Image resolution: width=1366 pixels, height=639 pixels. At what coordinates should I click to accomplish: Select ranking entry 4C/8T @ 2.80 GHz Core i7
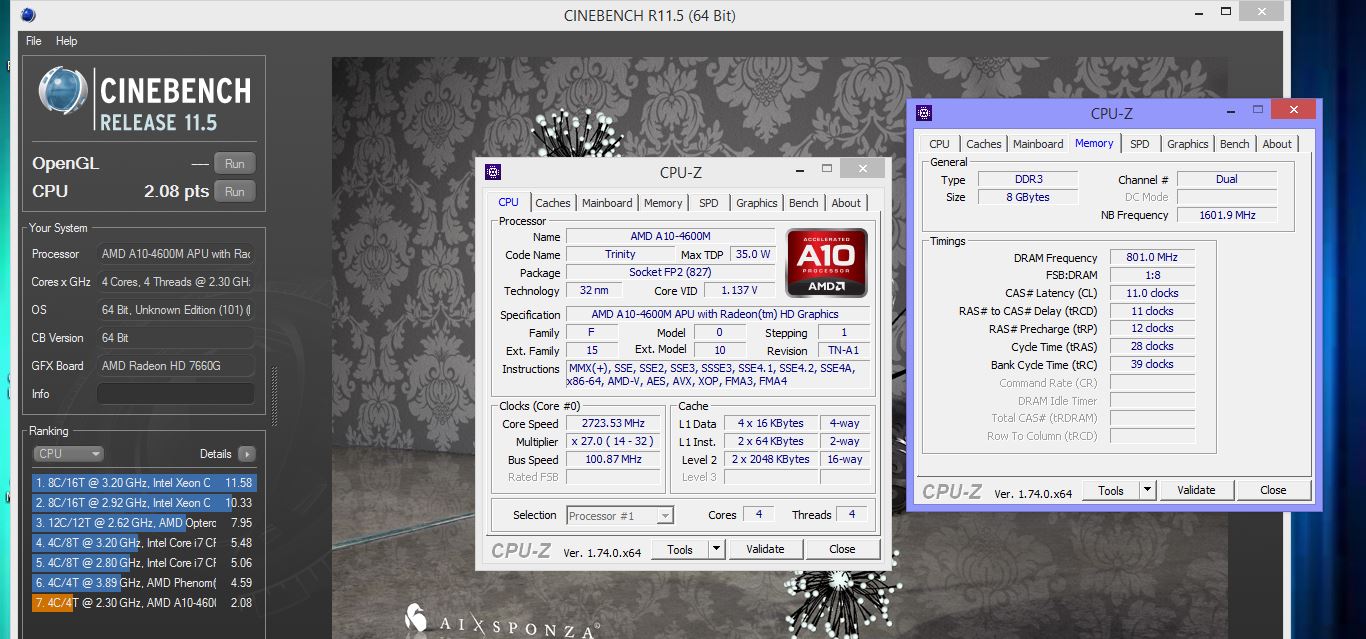143,563
